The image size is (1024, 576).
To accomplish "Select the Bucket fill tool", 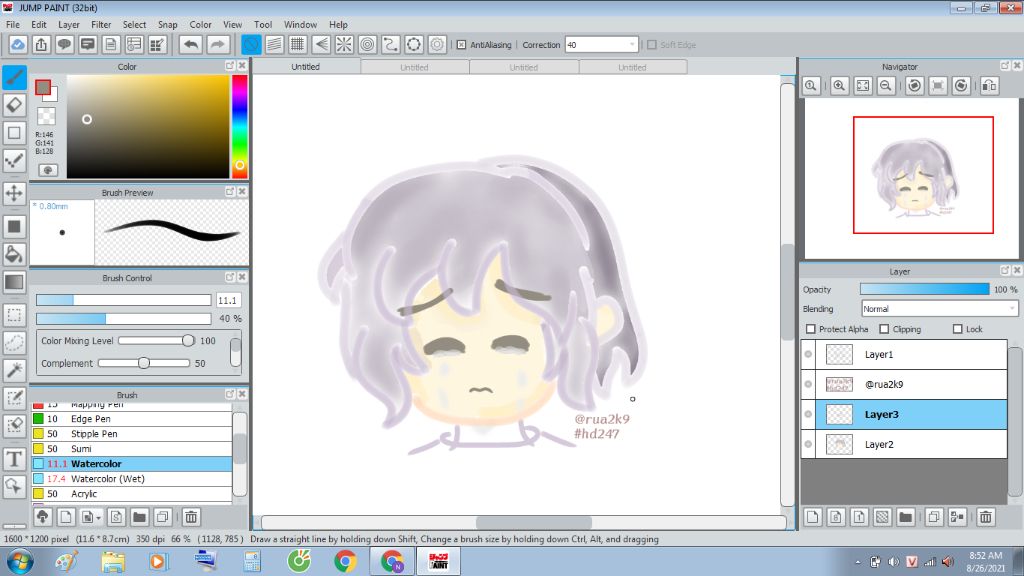I will [x=14, y=254].
